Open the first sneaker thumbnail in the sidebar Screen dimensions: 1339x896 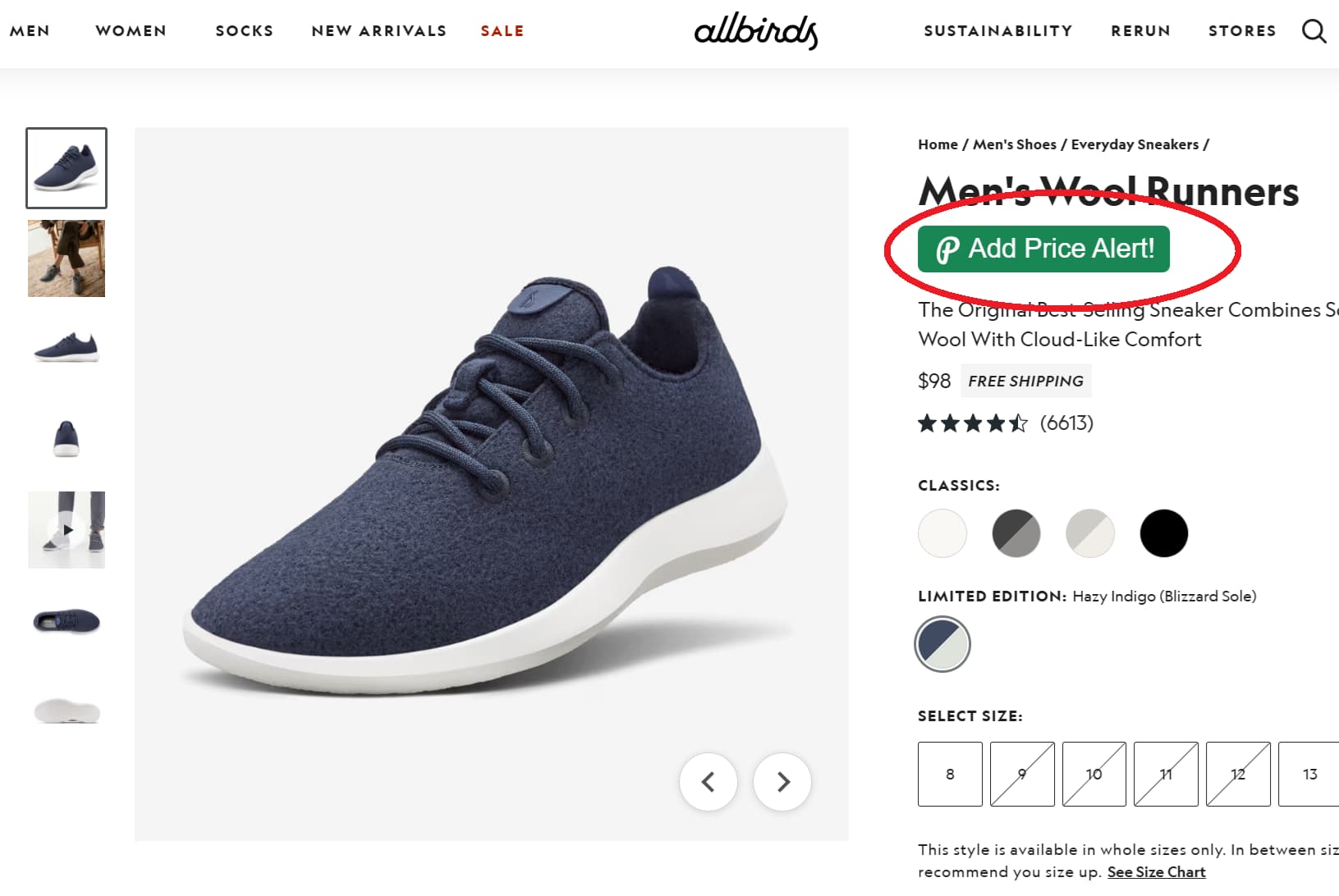[66, 168]
